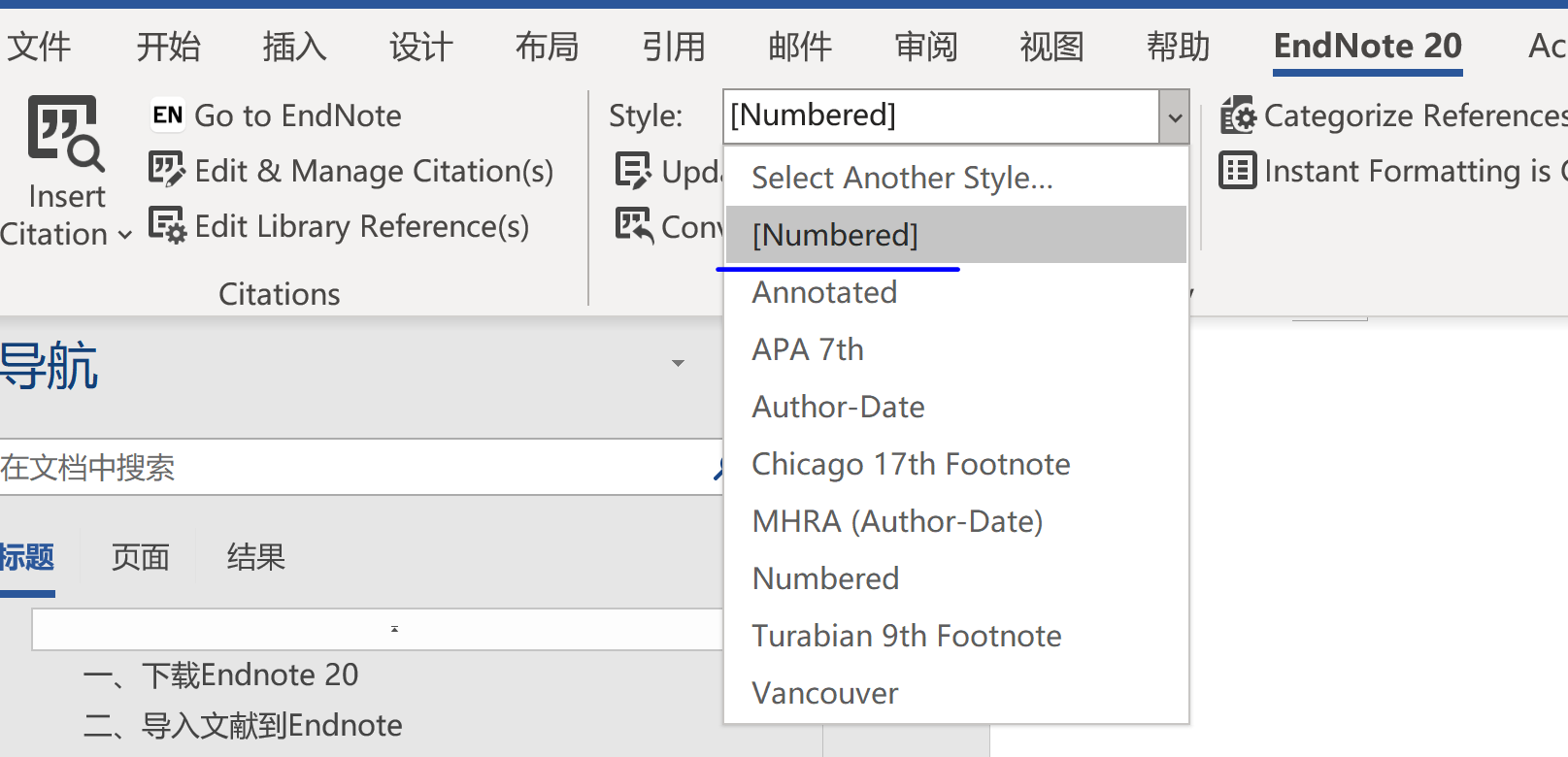
Task: Switch to the 页面 navigation tab
Action: [141, 557]
